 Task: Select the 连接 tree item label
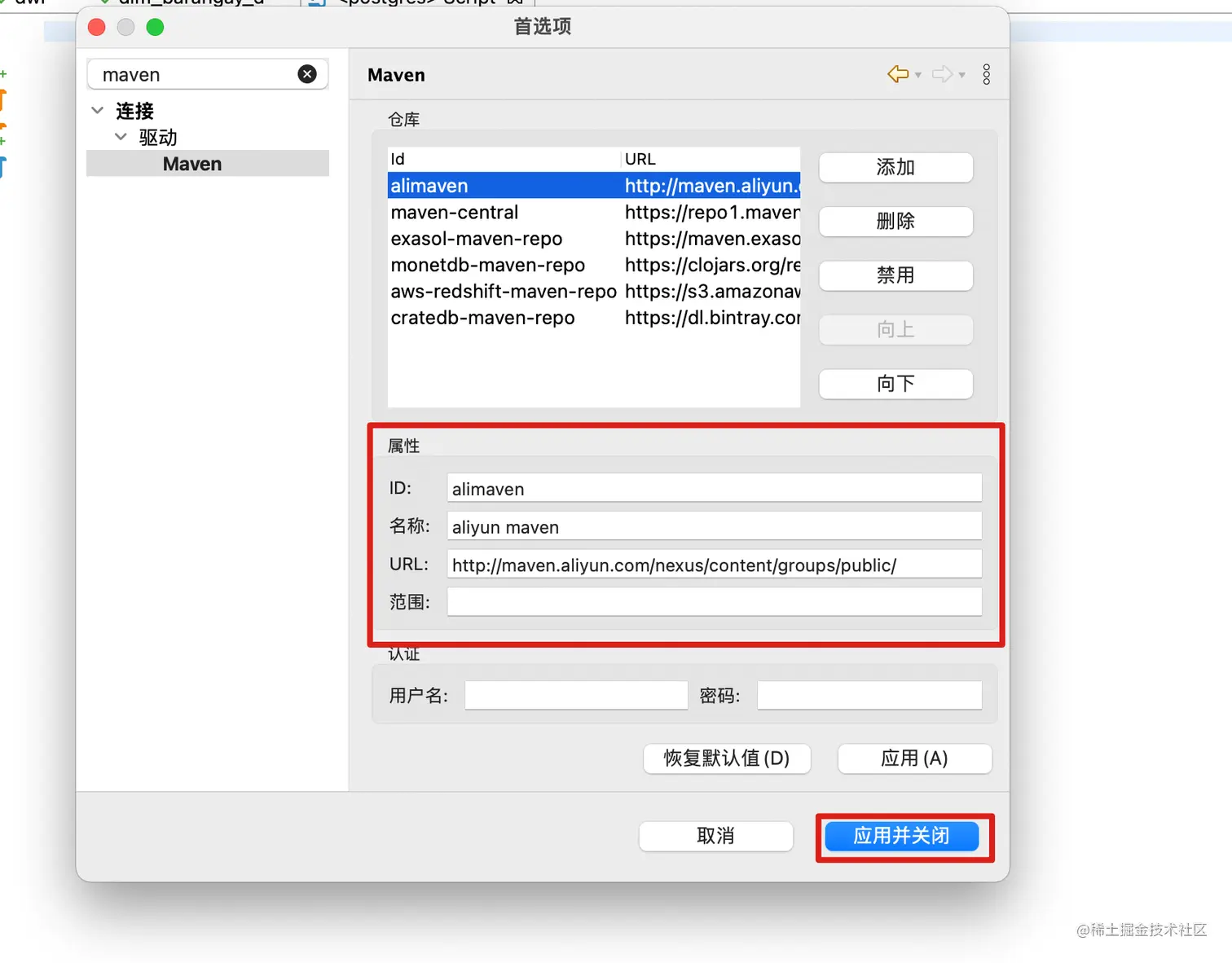134,110
